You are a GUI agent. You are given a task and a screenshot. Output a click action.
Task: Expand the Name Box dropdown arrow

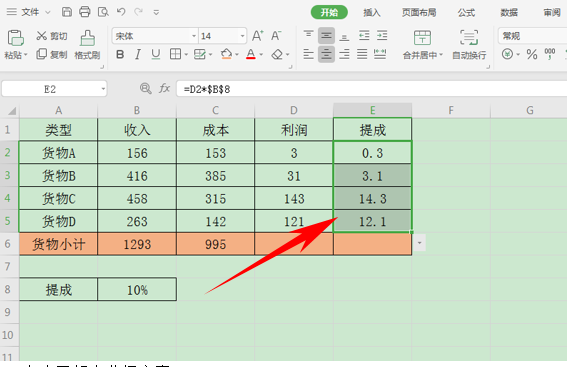(x=103, y=89)
